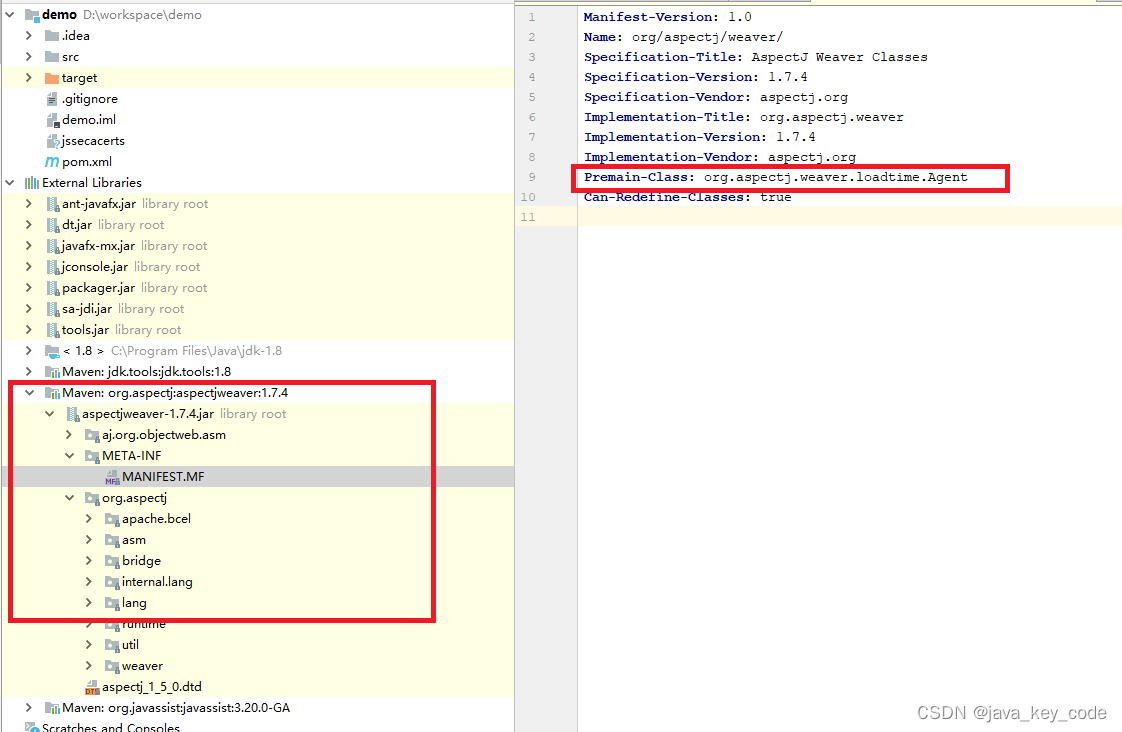
Task: Expand the .idea folder
Action: click(x=29, y=35)
